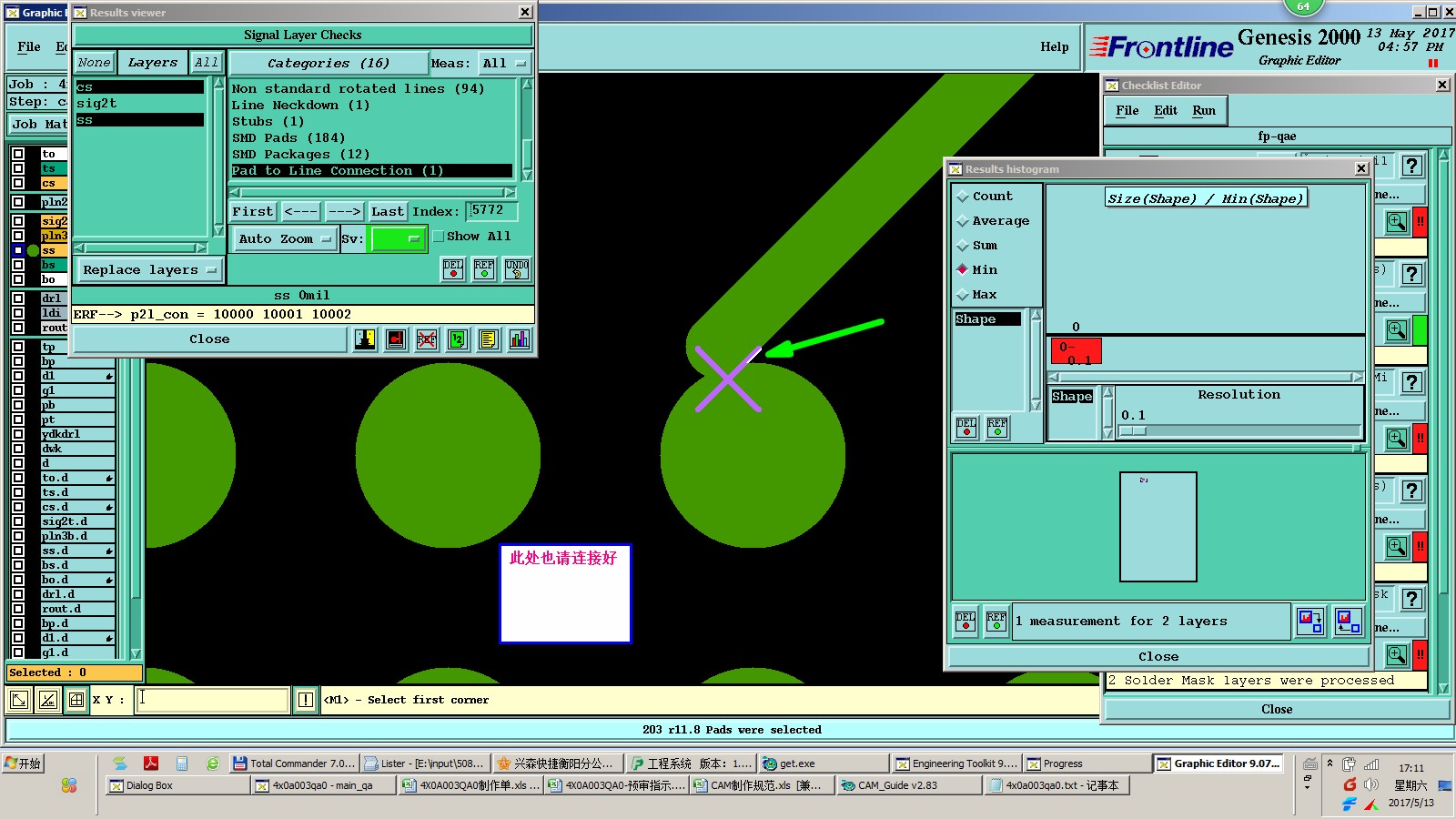Click red-marked icon in Results viewer bottom row

[x=396, y=339]
